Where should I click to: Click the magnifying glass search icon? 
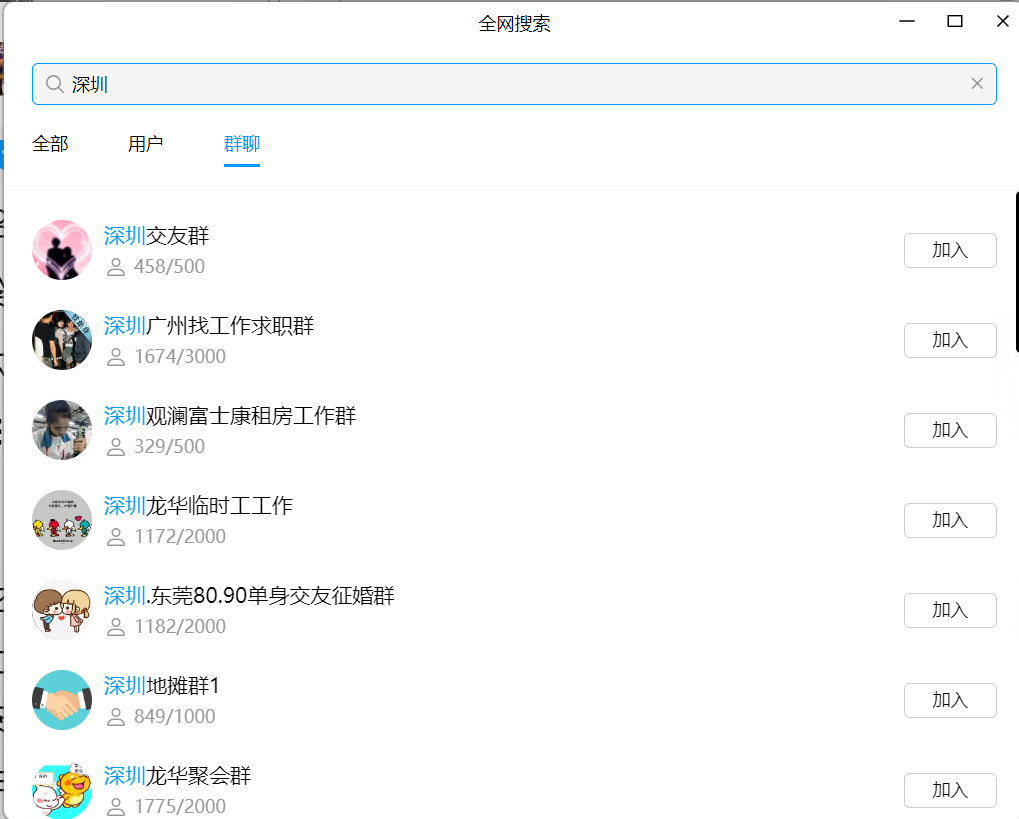(x=54, y=84)
